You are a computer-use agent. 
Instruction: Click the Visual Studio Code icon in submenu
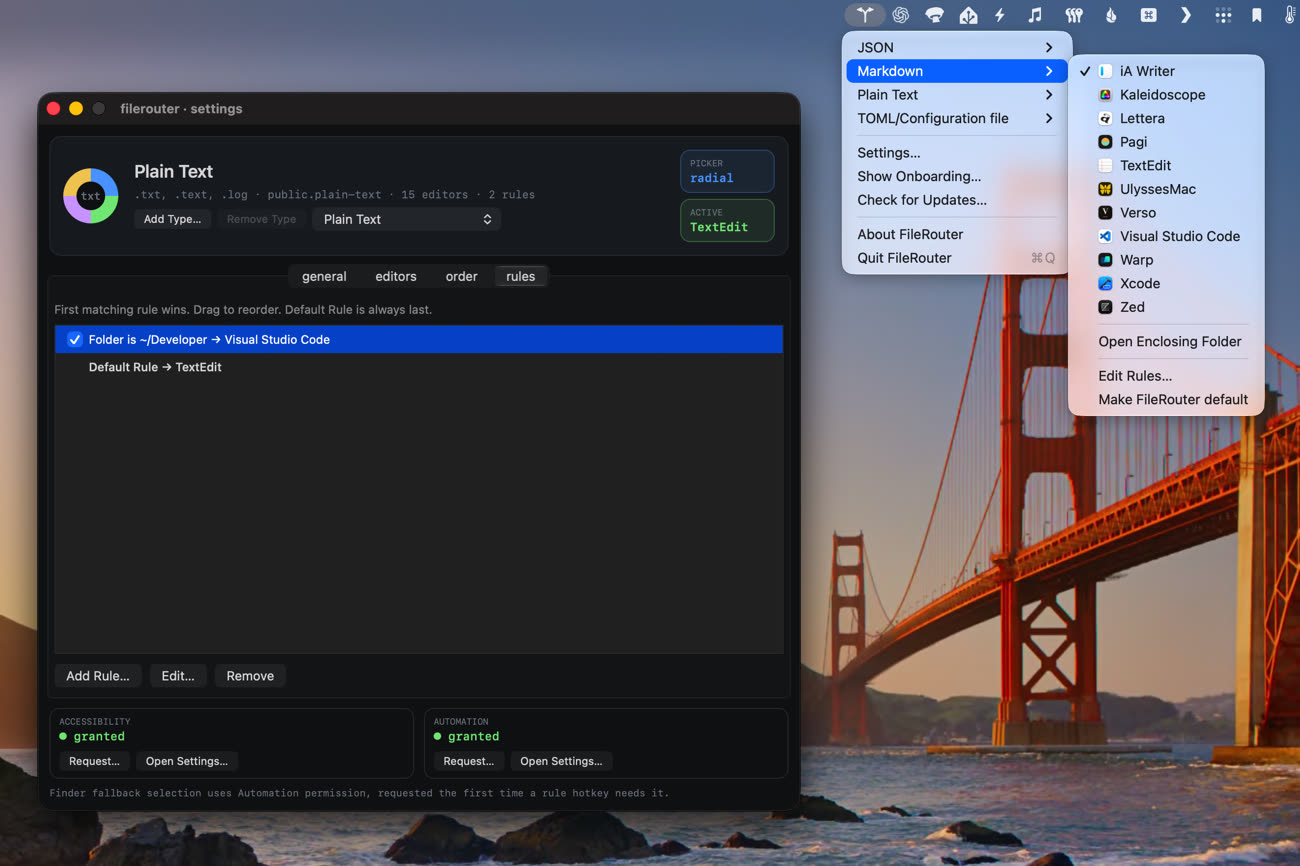(x=1105, y=236)
